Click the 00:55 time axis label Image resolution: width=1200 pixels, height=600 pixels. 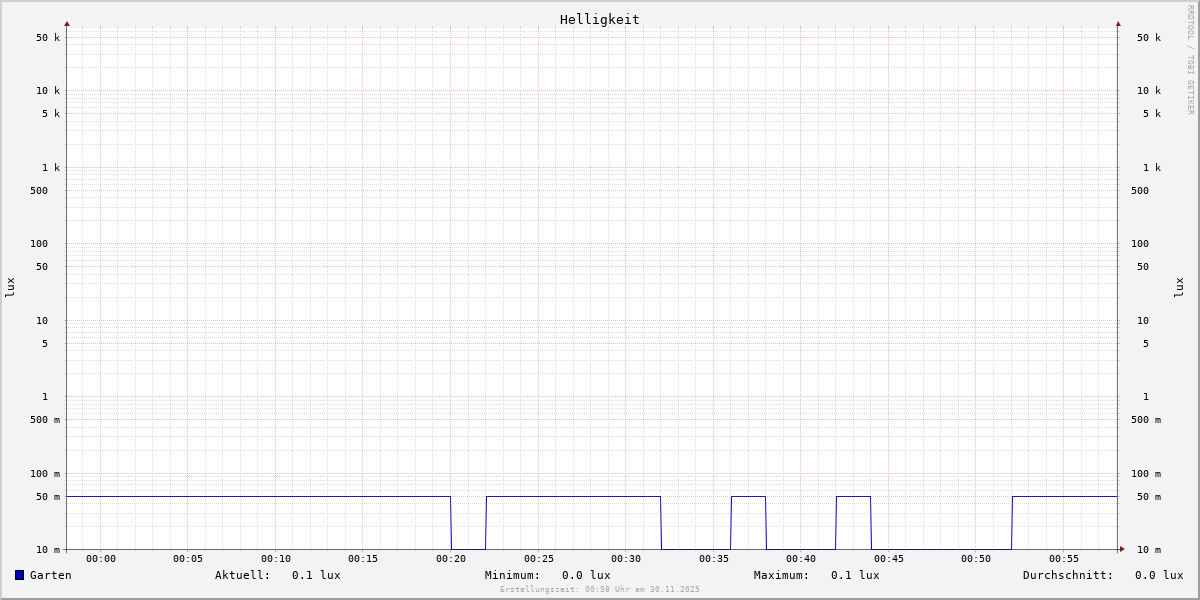(1064, 559)
